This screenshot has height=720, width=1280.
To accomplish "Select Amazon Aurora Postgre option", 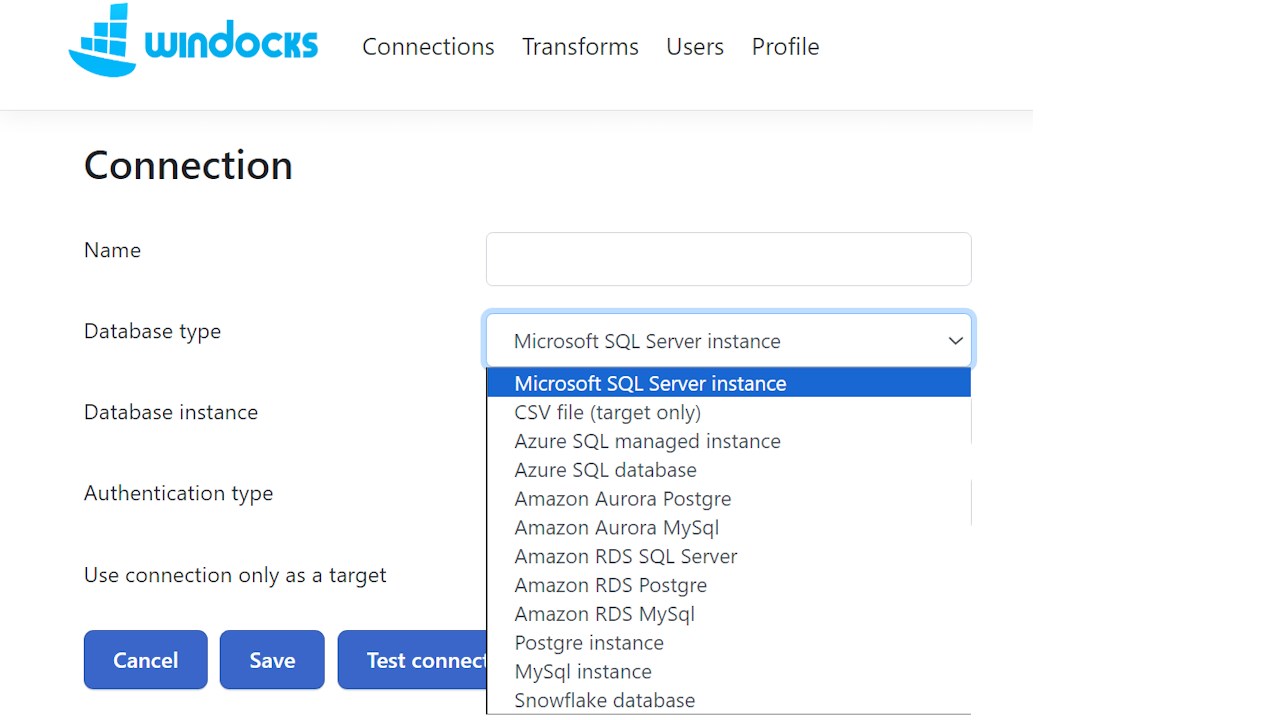I will pos(622,499).
